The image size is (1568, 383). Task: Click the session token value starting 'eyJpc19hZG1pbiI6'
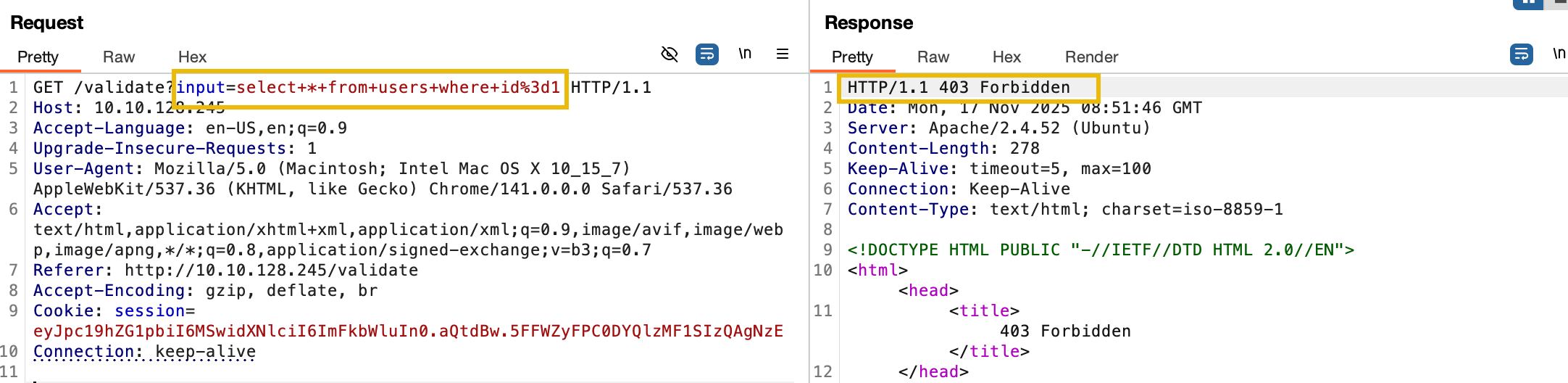coord(408,331)
